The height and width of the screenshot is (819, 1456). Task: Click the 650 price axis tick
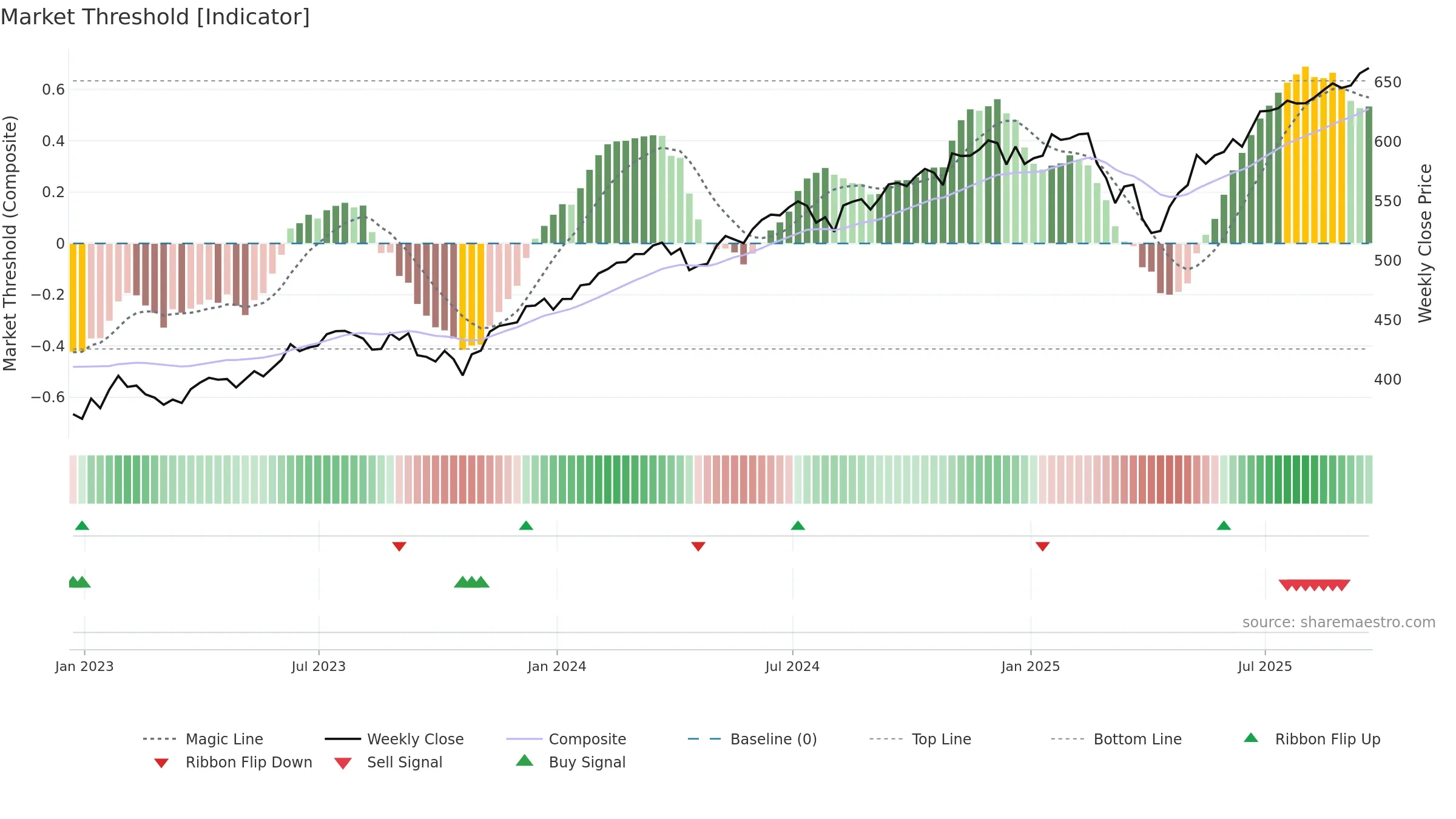[x=1388, y=82]
